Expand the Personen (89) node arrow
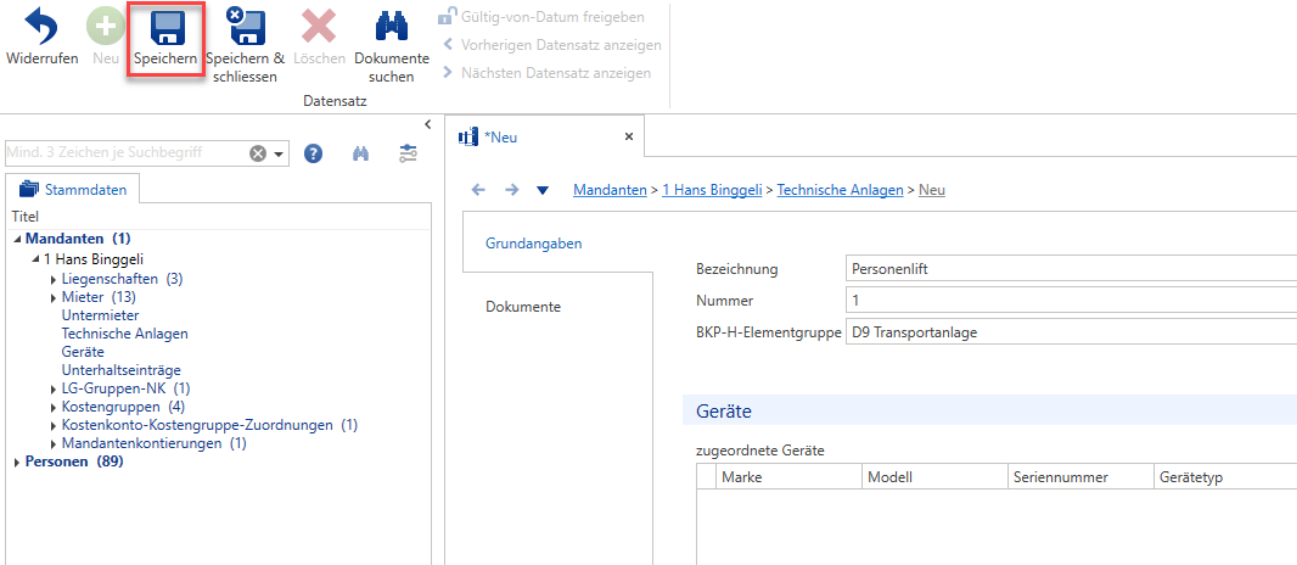The image size is (1297, 565). (17, 462)
